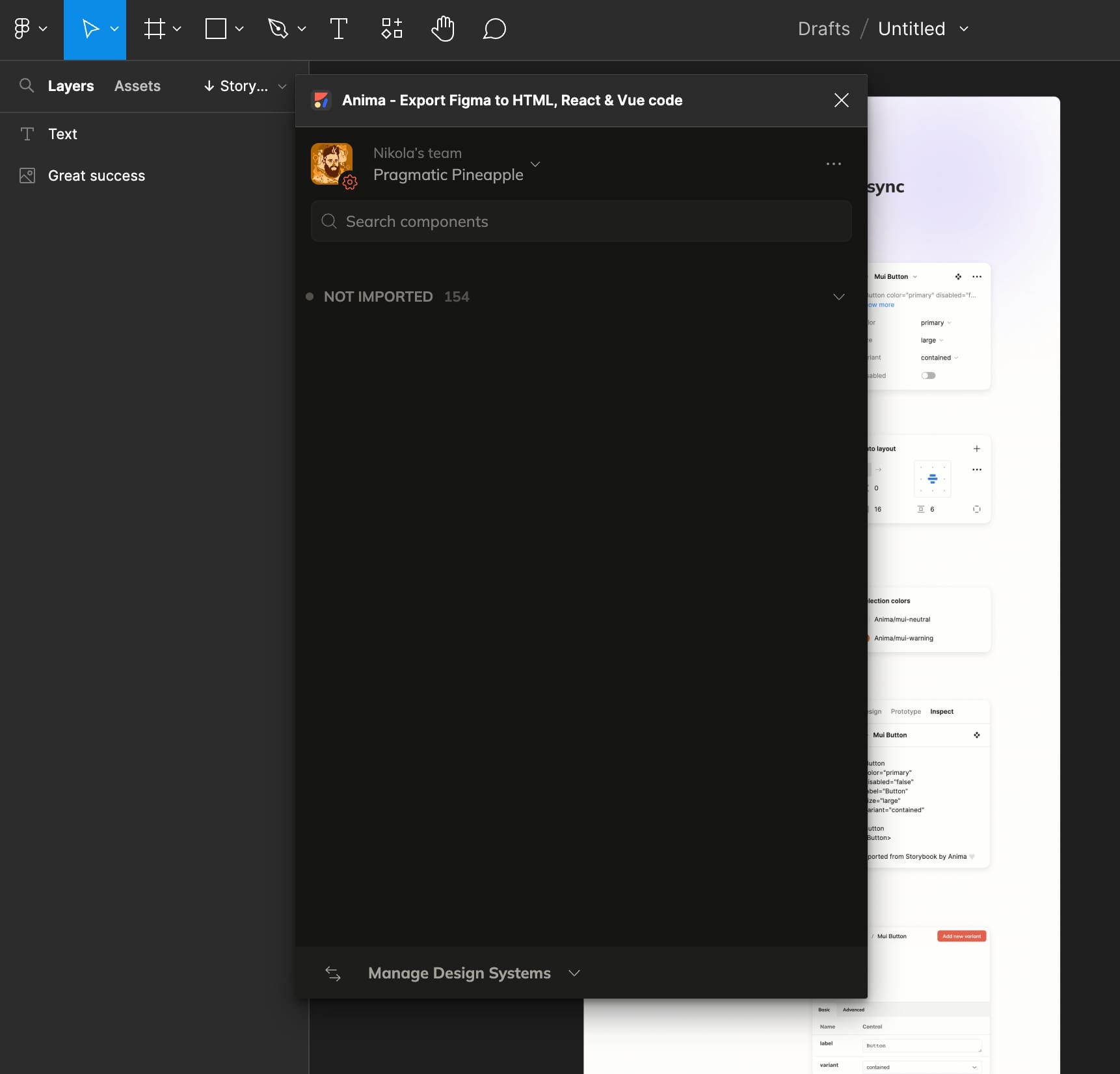Switch to the Assets tab
This screenshot has height=1074, width=1120.
[137, 86]
